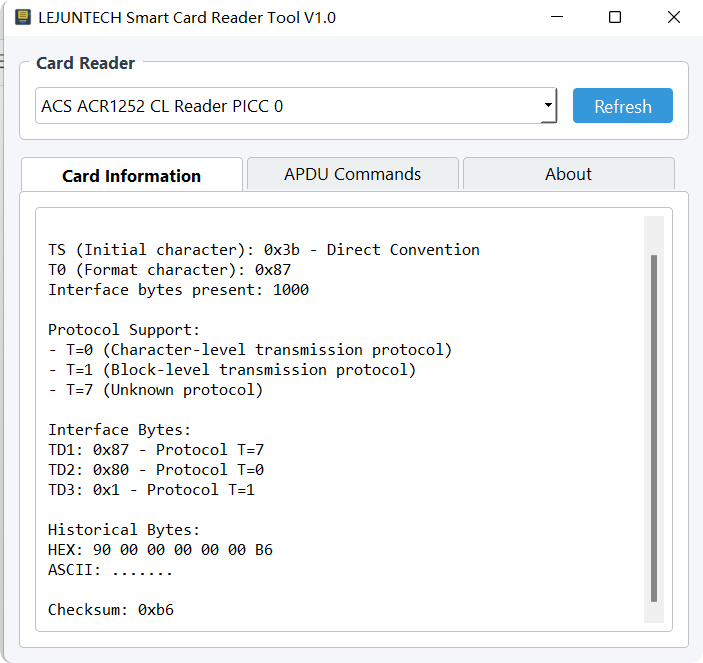The width and height of the screenshot is (703, 663).
Task: Open the ACS ACR1252 CL Reader combo box
Action: pyautogui.click(x=296, y=106)
